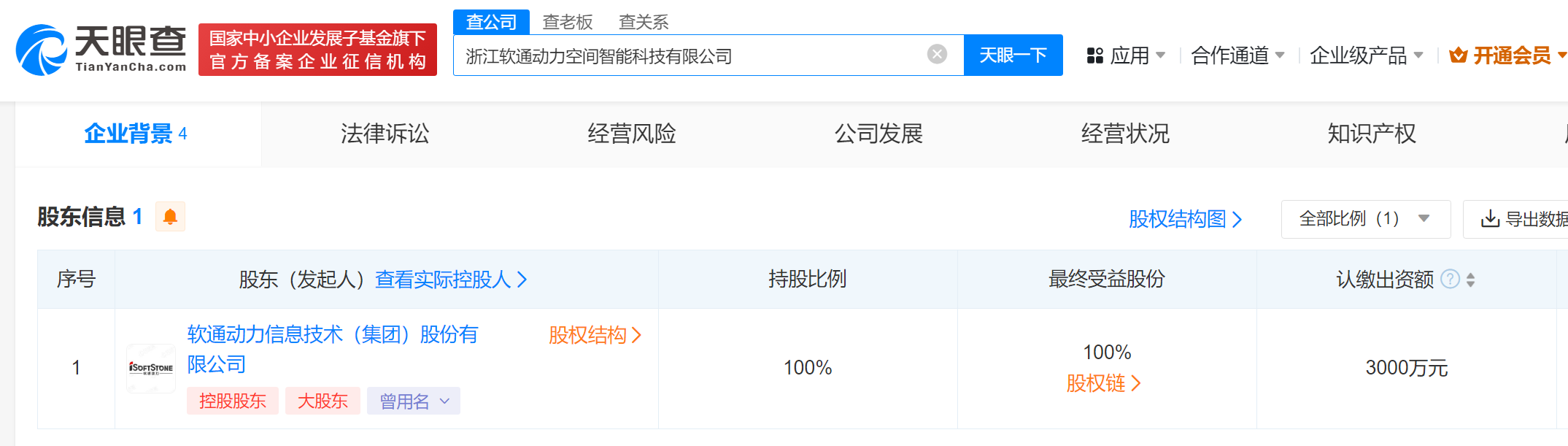Click the 天眼一下 search button

point(1013,55)
